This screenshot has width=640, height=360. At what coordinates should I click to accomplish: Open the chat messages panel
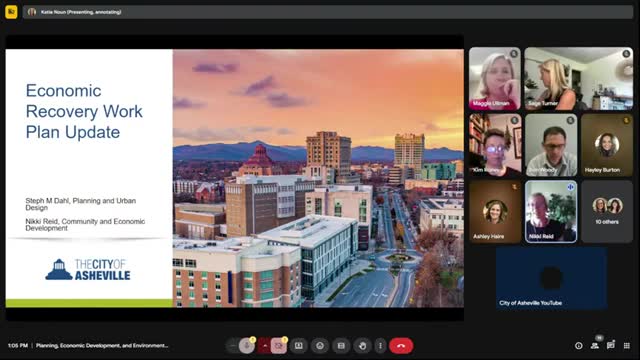(611, 346)
